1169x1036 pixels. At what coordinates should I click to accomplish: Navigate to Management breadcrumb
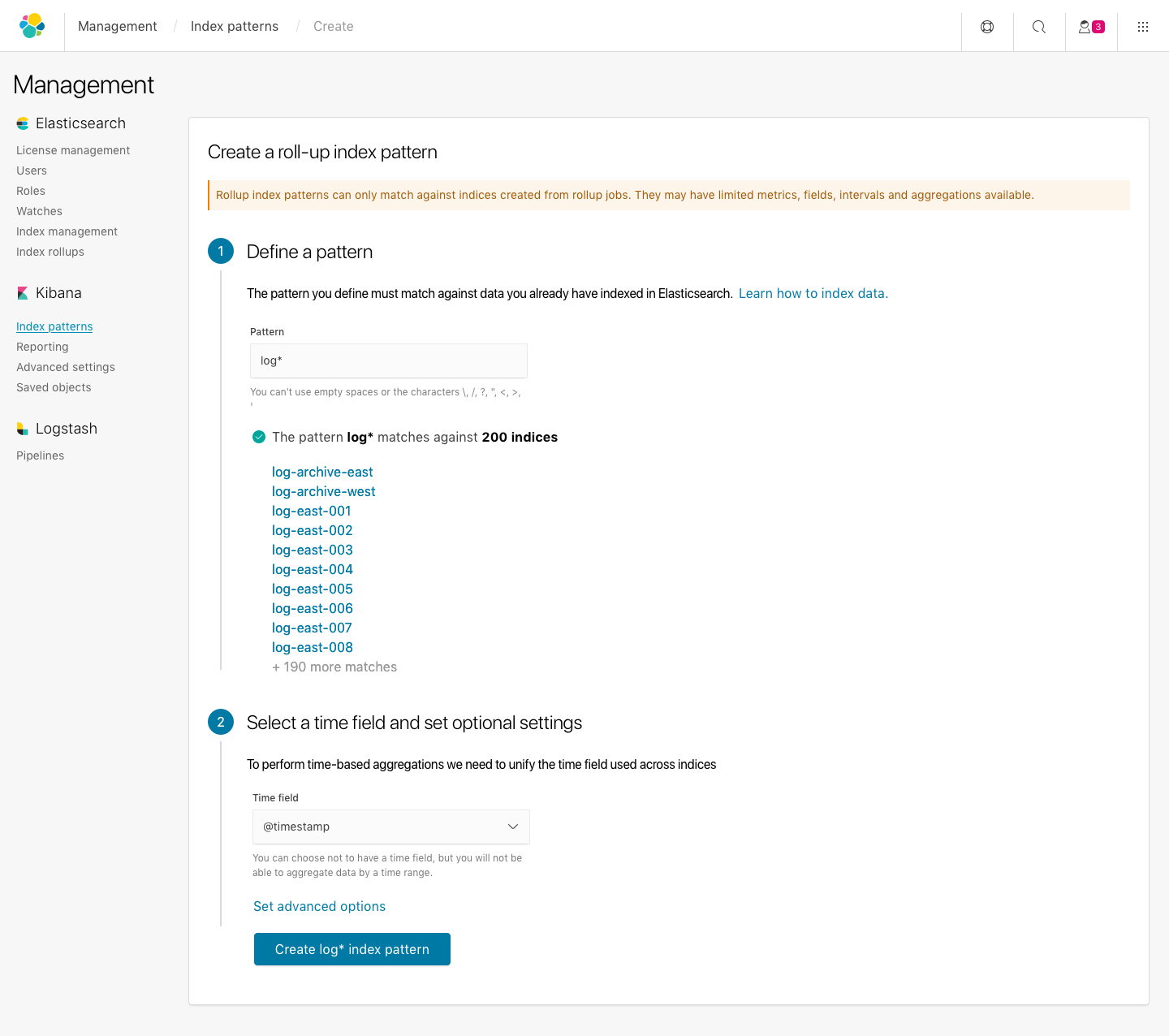(117, 26)
